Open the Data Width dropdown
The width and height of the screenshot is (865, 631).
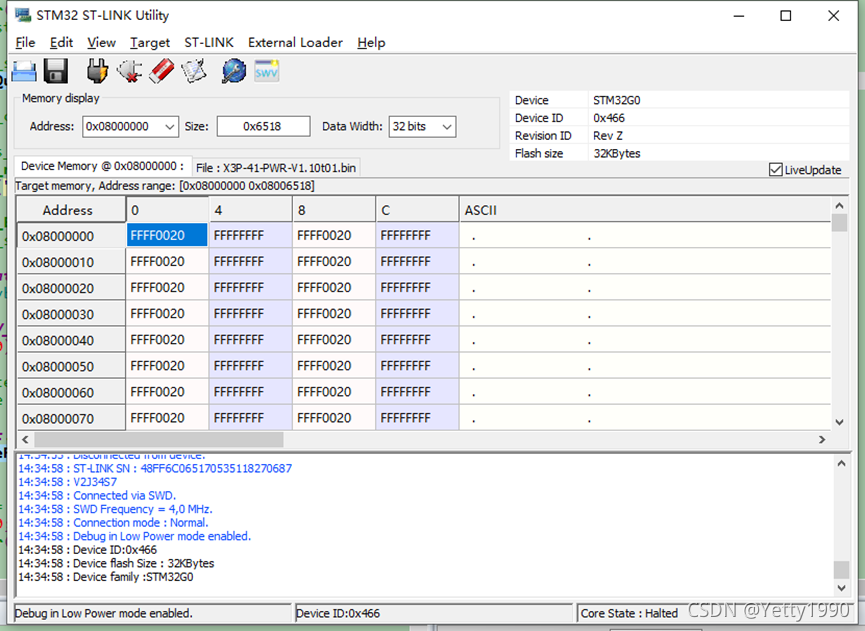pos(447,127)
